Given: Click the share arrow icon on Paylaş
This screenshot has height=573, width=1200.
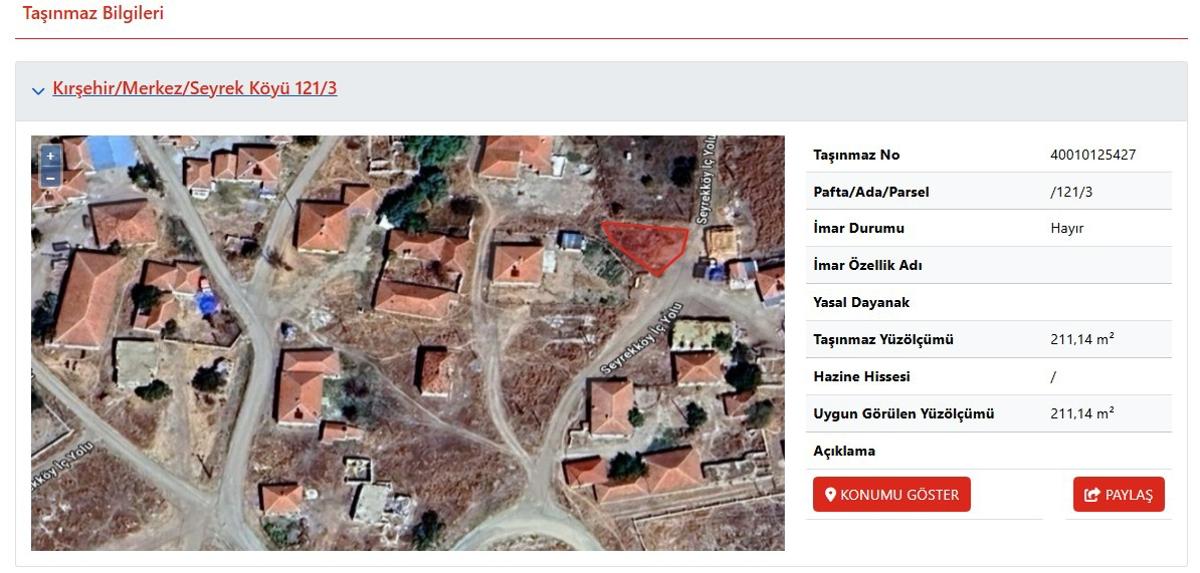Looking at the screenshot, I should pyautogui.click(x=1092, y=495).
